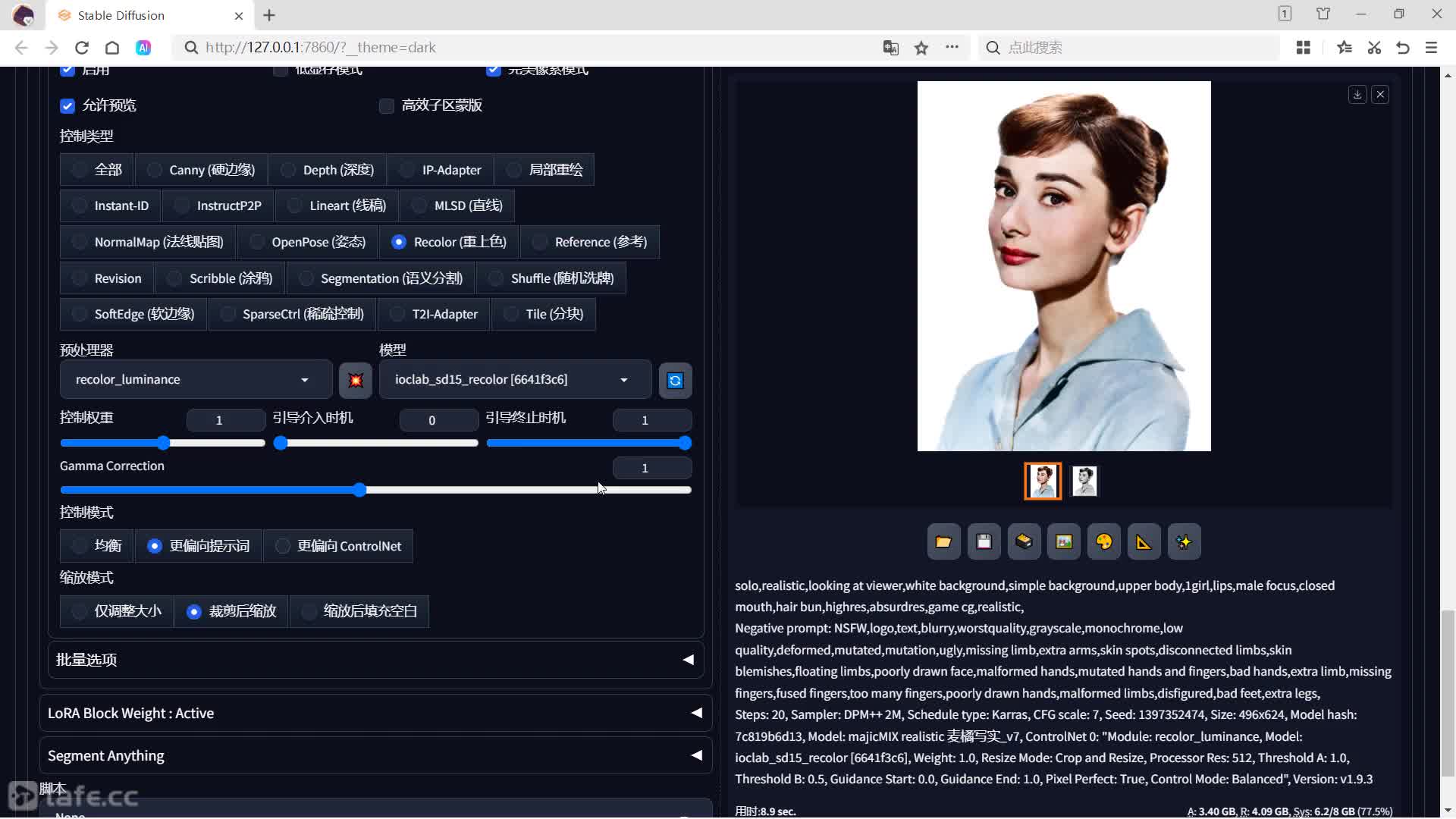The width and height of the screenshot is (1456, 819).
Task: Click the undo closed tab icon
Action: pyautogui.click(x=1403, y=48)
